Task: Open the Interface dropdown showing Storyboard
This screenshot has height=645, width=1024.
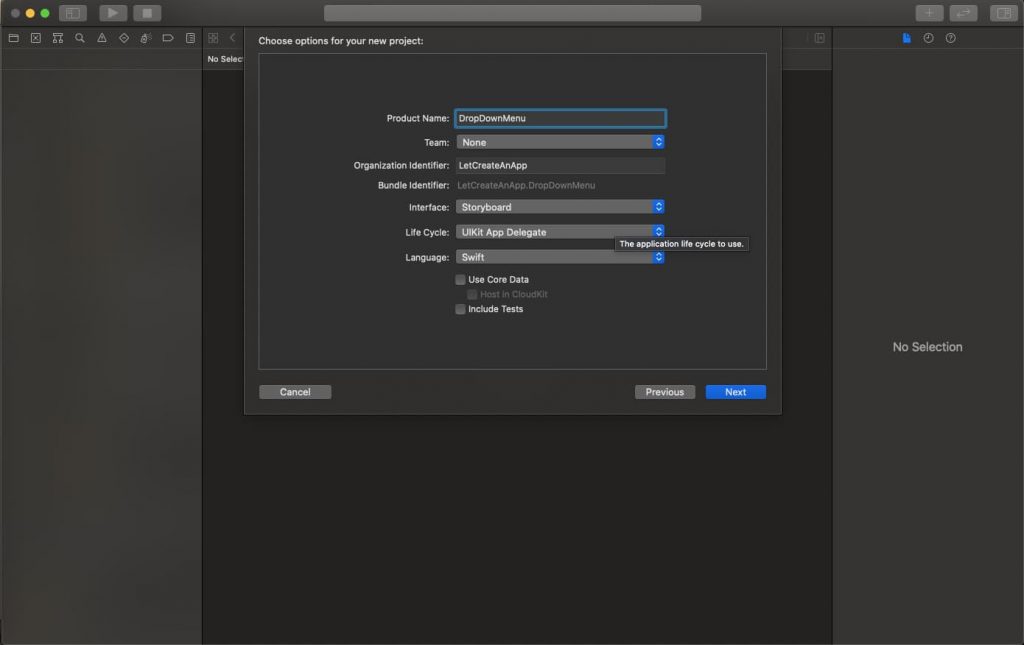Action: tap(560, 206)
